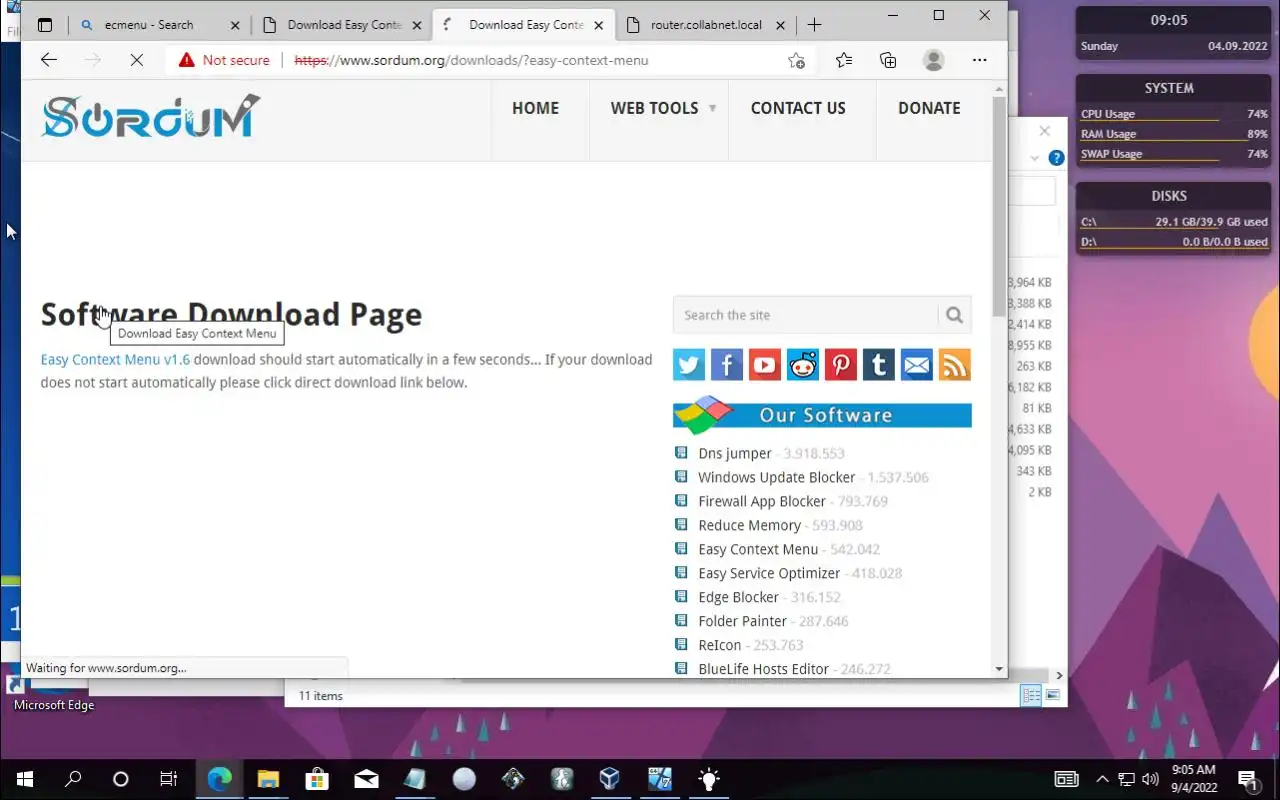Expand the WEB TOOLS menu arrow
This screenshot has height=800, width=1280.
pyautogui.click(x=712, y=108)
